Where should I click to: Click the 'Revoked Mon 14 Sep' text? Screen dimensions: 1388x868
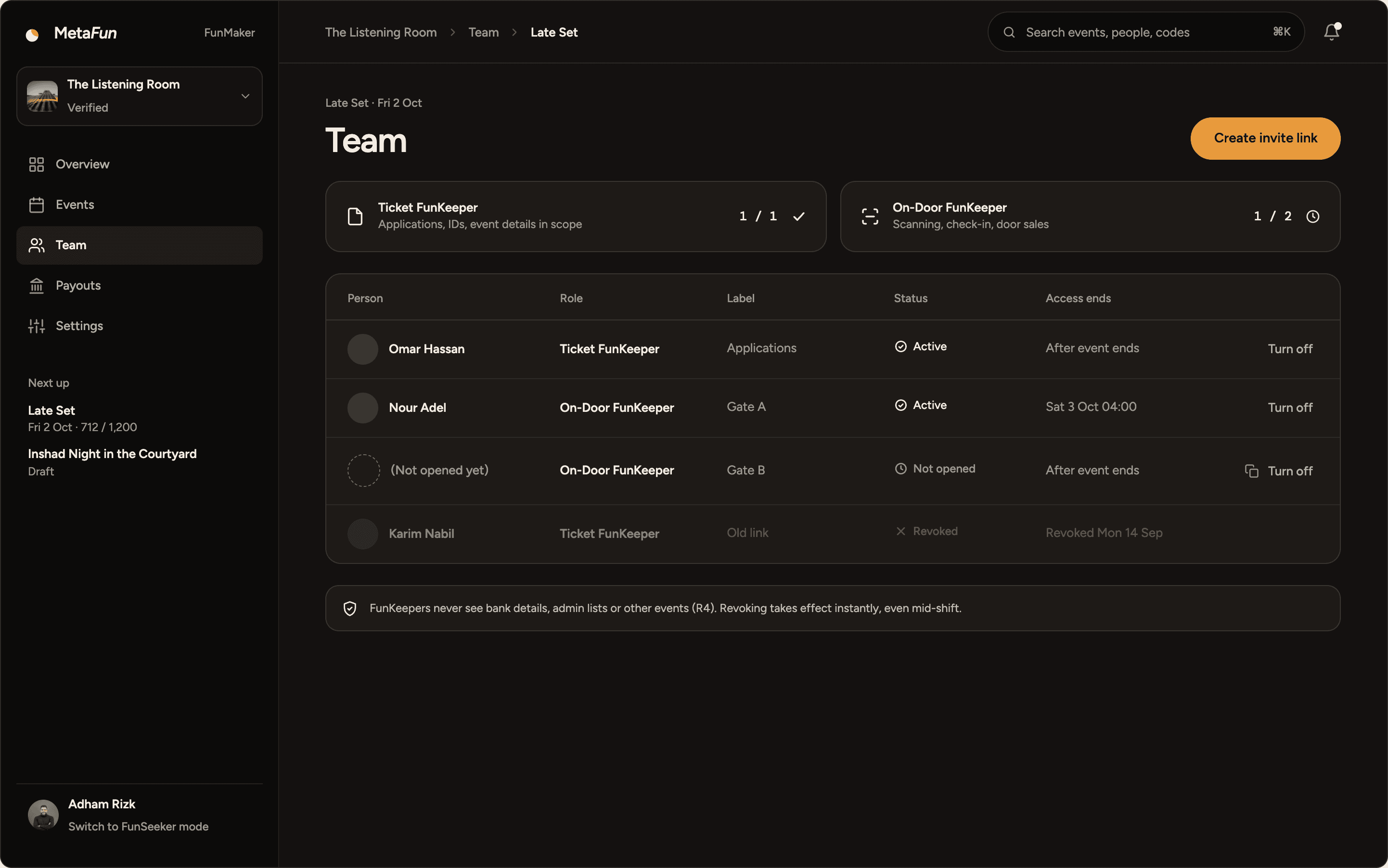coord(1104,533)
